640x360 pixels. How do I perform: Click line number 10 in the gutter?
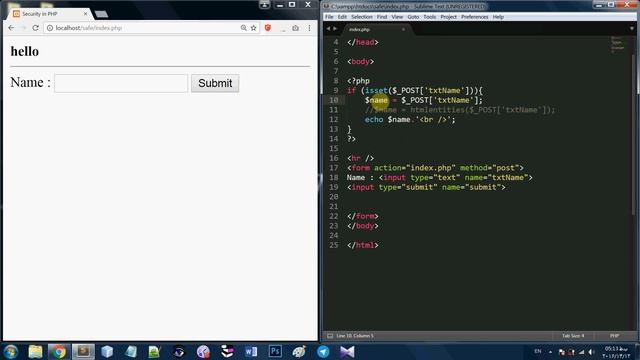333,100
